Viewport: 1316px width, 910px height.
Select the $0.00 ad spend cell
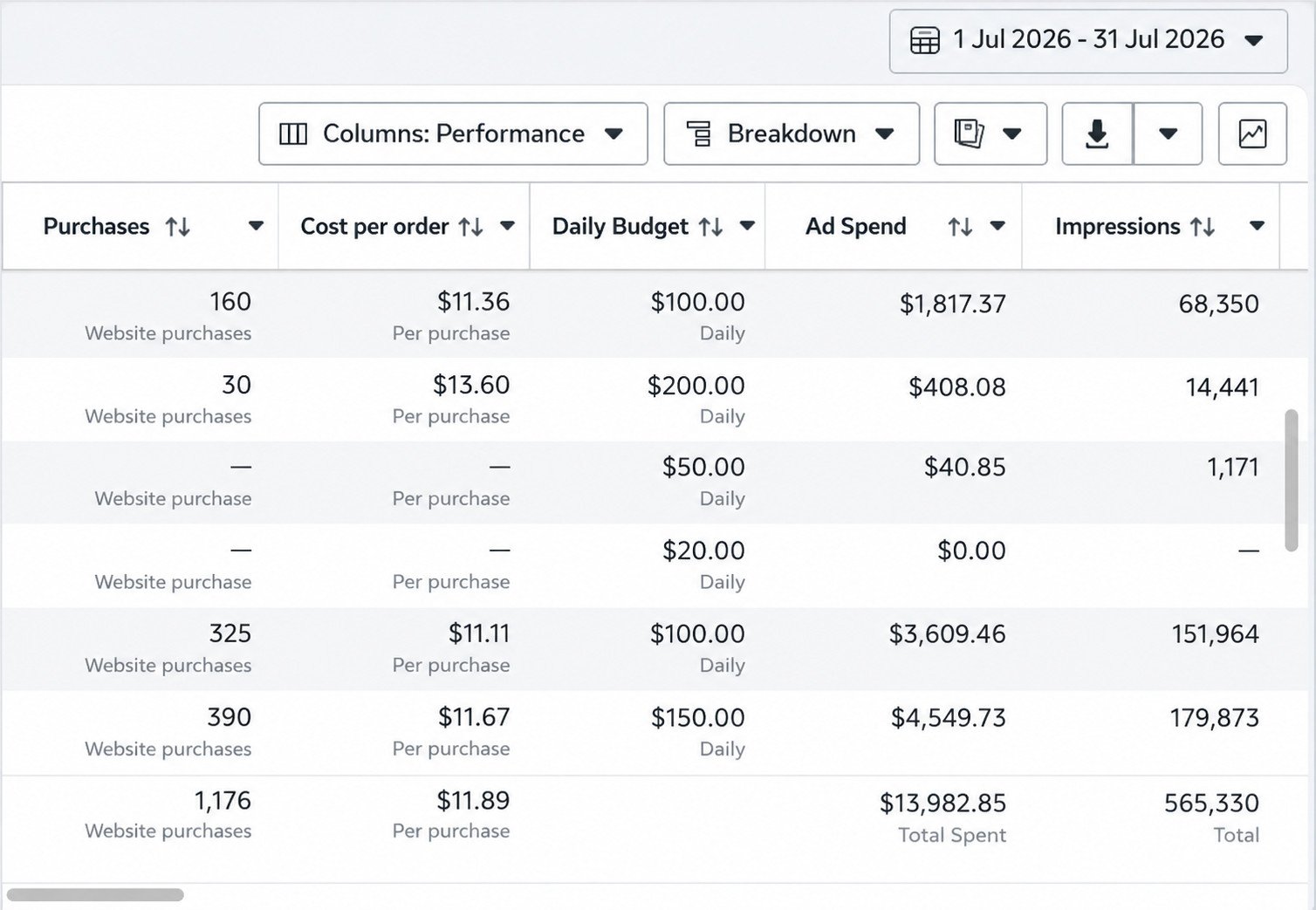coord(971,551)
